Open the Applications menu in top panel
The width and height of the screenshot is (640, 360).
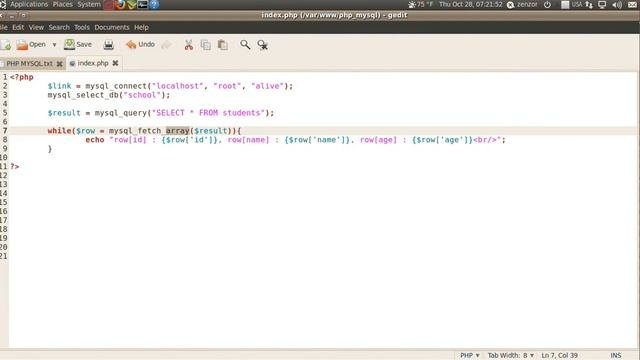tap(29, 4)
